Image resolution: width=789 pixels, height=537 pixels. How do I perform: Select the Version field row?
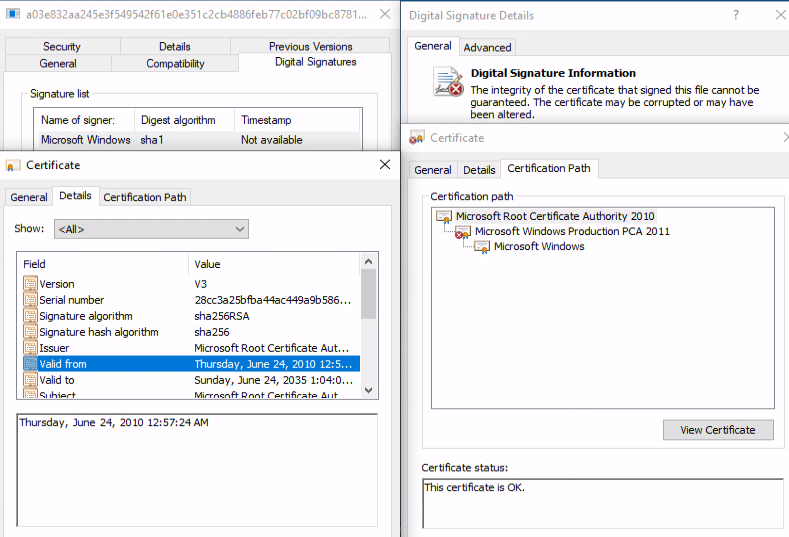click(x=191, y=284)
